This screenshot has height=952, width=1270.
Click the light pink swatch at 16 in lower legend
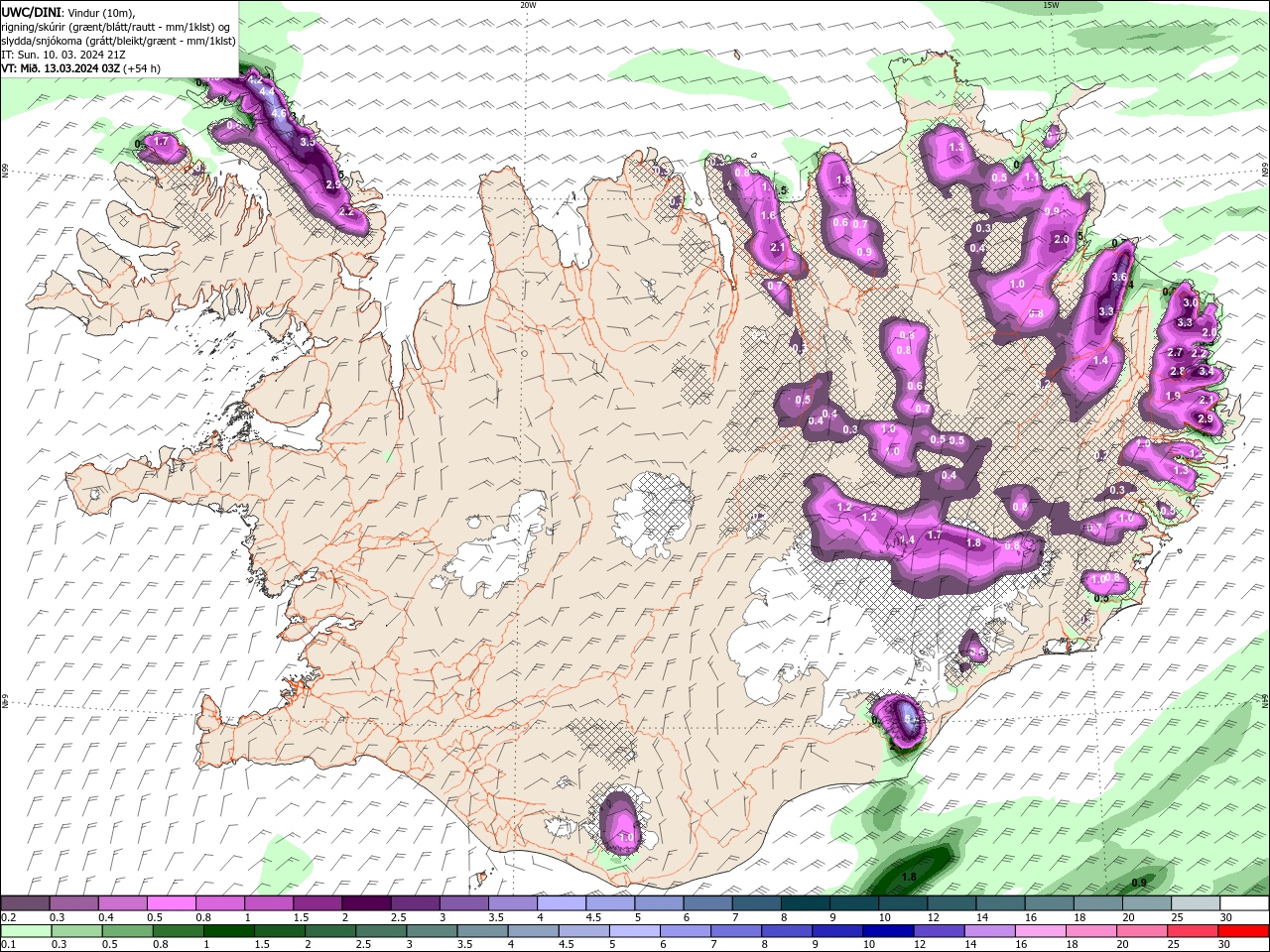click(1040, 931)
